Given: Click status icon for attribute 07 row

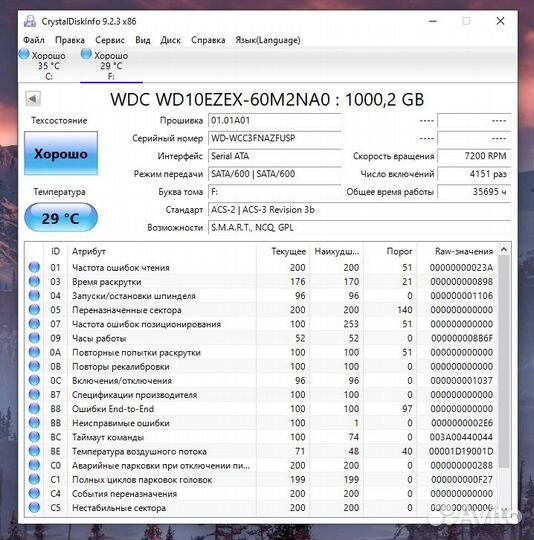Looking at the screenshot, I should point(34,324).
